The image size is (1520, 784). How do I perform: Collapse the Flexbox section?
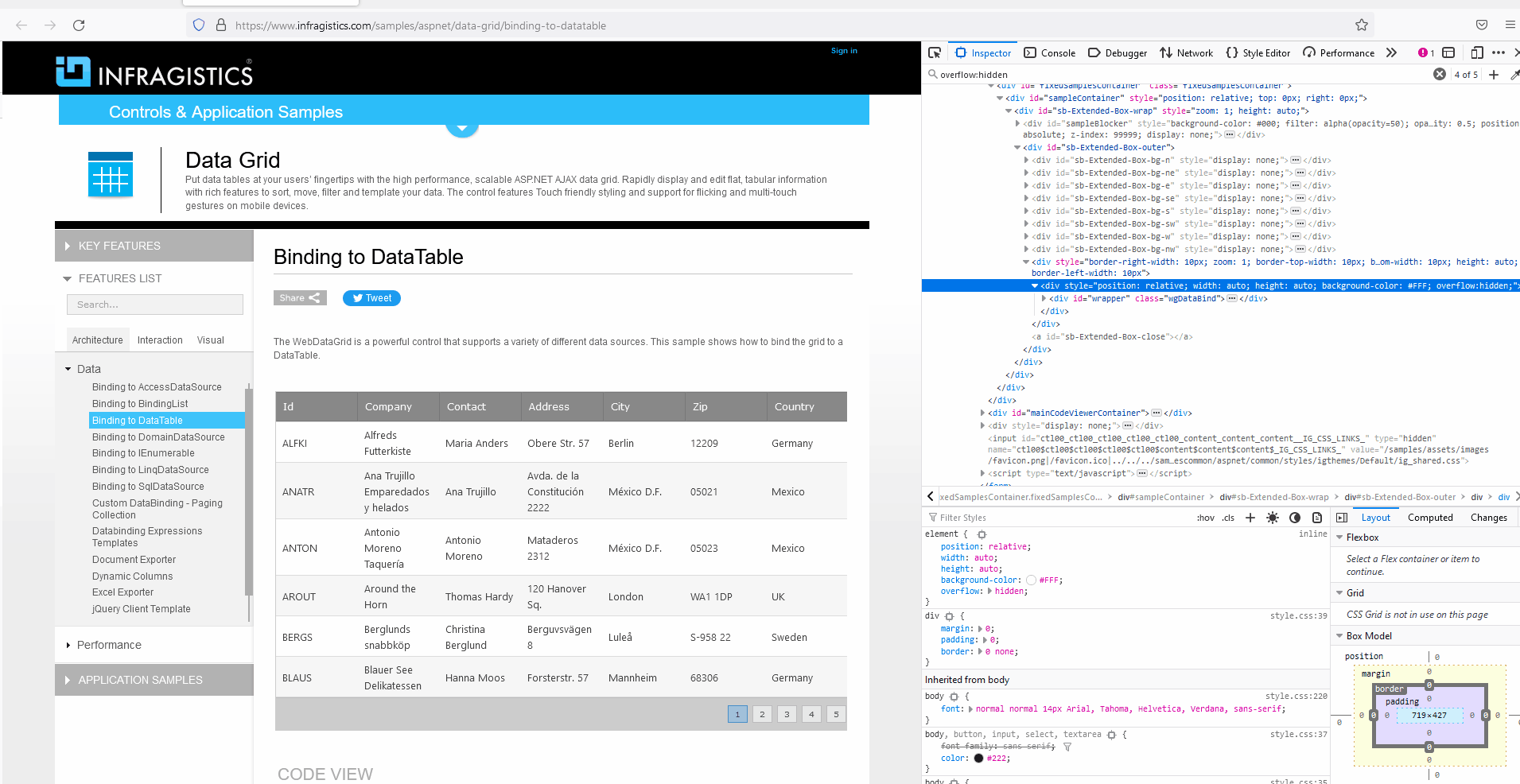[x=1339, y=537]
